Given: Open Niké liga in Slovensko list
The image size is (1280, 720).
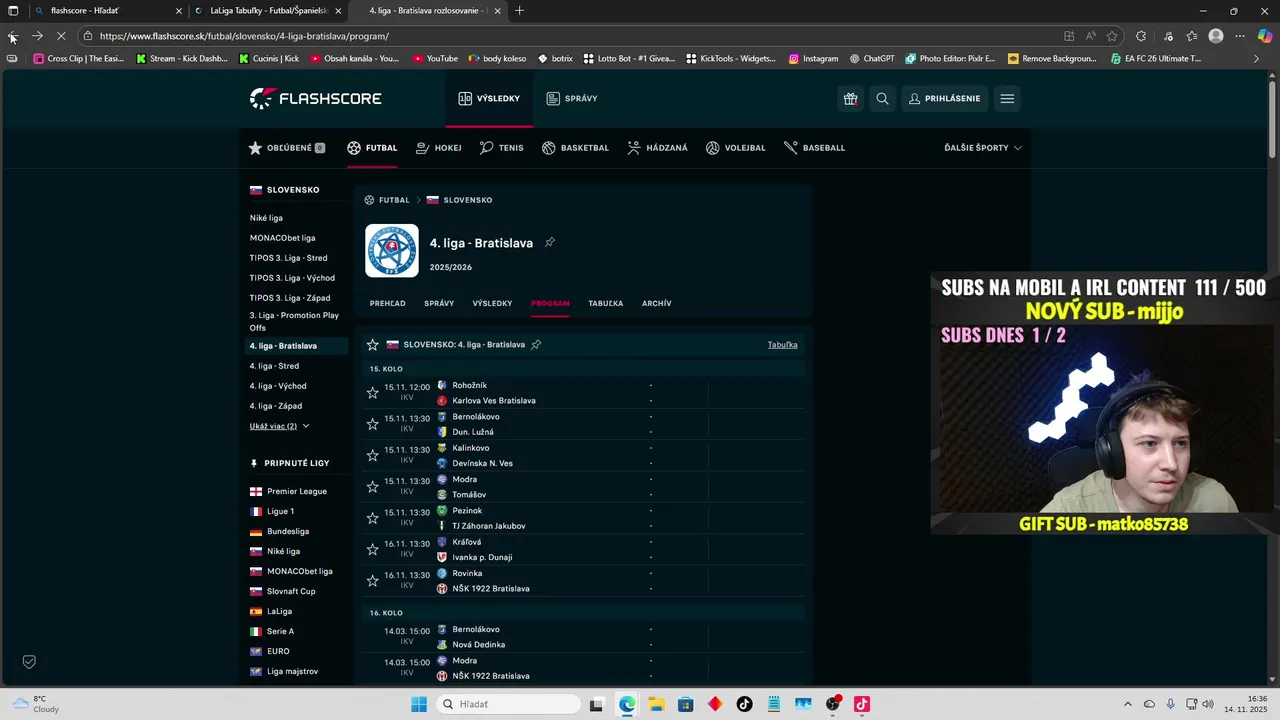Looking at the screenshot, I should 266,218.
